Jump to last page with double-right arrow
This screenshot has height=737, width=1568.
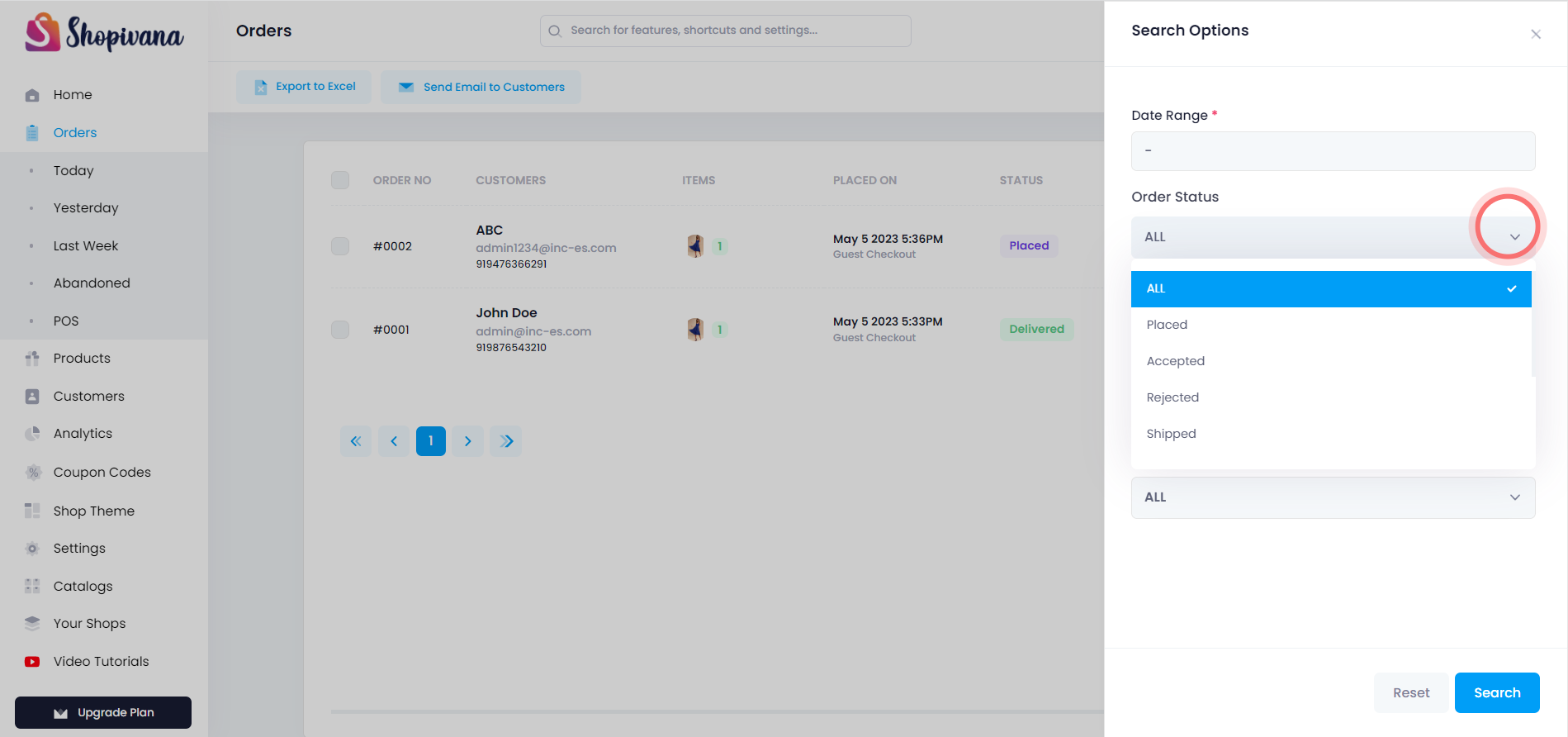[x=506, y=441]
